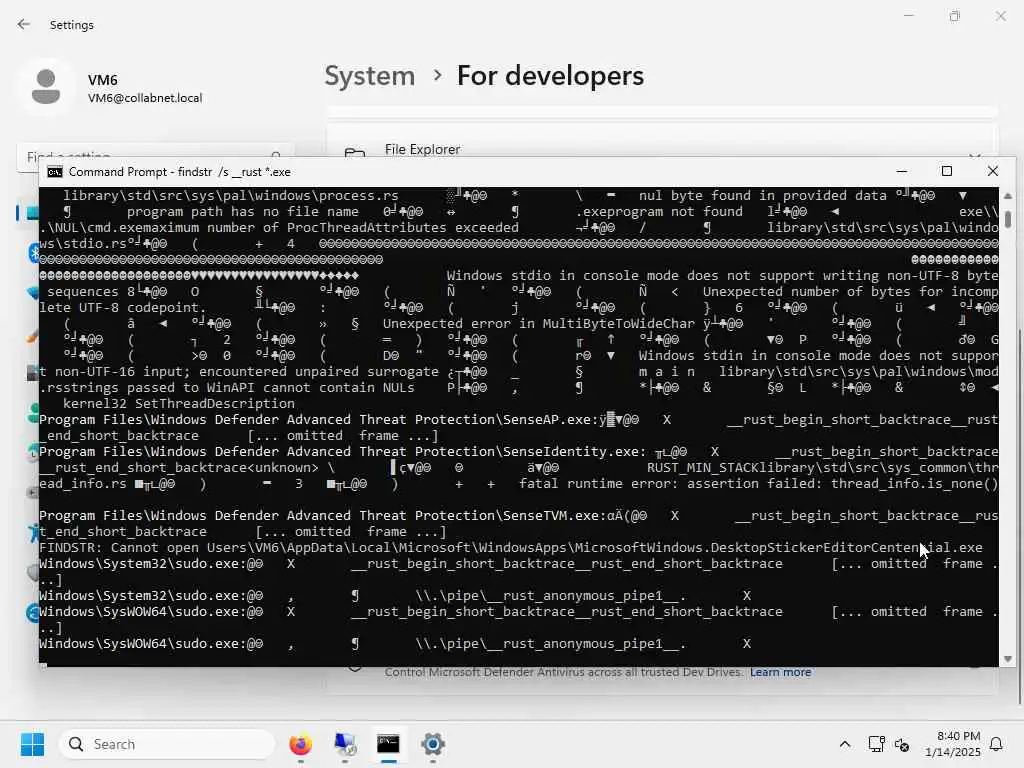Click the Command Prompt vertical scrollbar thumb

click(1008, 219)
